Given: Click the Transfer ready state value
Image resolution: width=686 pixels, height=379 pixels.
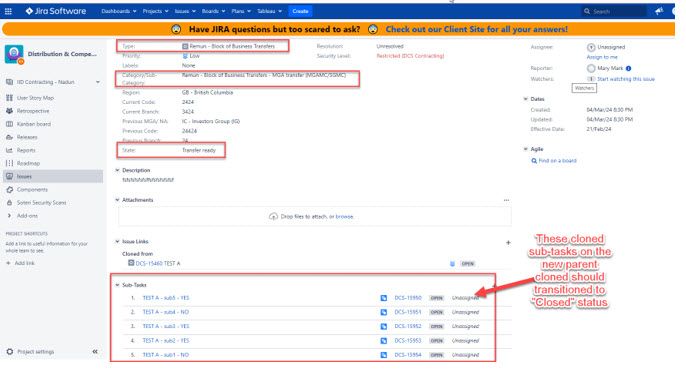Looking at the screenshot, I should [x=199, y=150].
